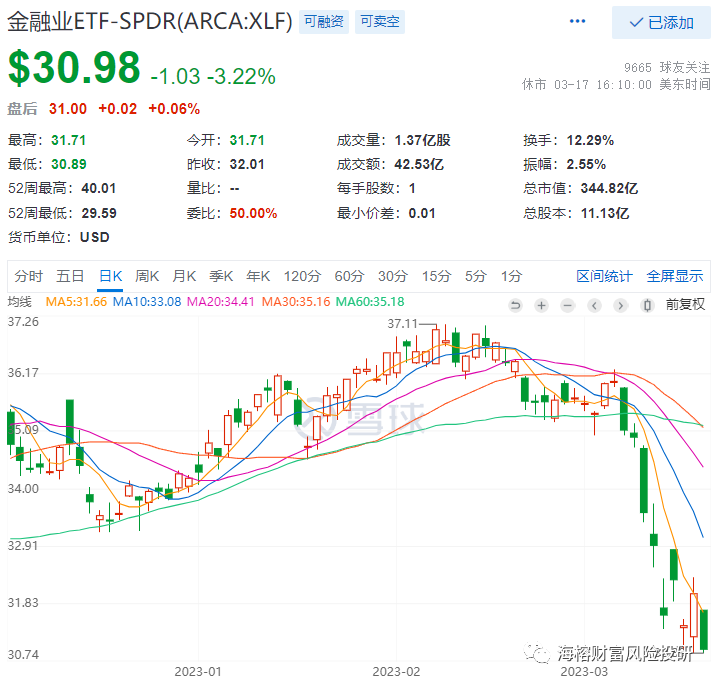
Task: Switch to the 15分 chart tab
Action: (436, 276)
